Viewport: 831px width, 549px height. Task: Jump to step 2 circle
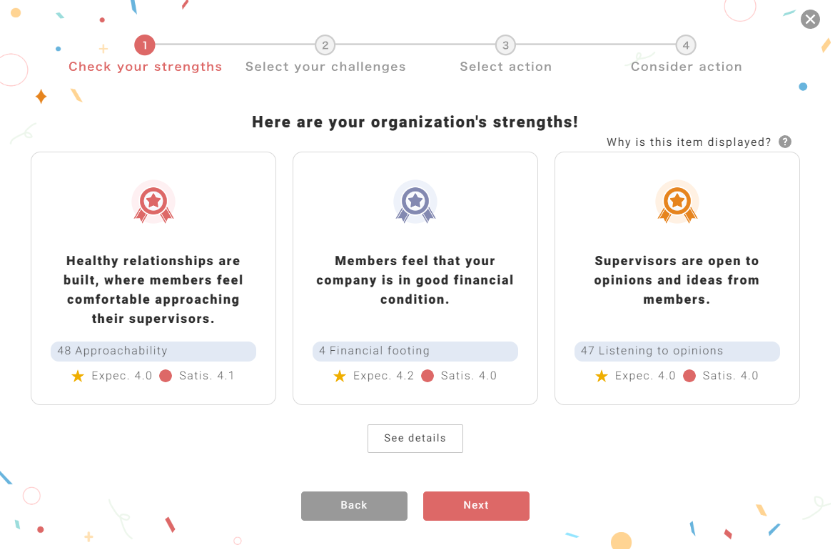(x=325, y=45)
